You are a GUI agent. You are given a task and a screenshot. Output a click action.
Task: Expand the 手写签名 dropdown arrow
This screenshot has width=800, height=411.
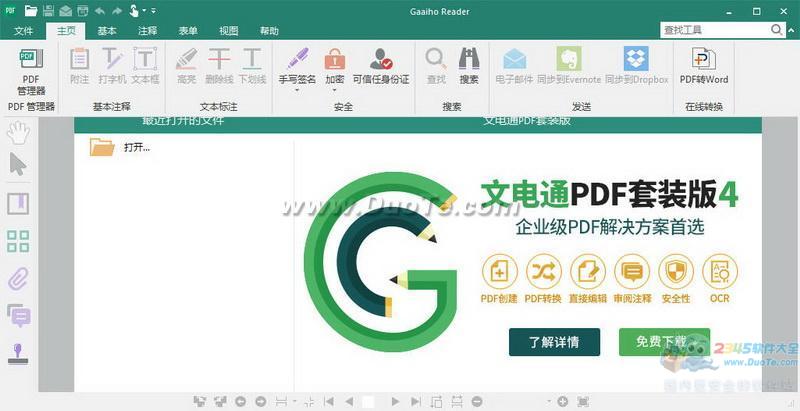297,90
